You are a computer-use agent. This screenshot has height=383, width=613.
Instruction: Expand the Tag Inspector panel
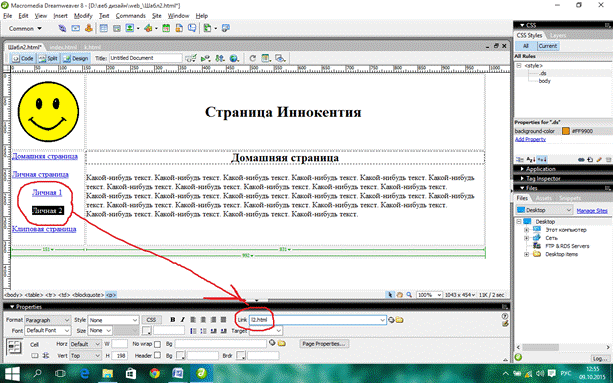[543, 179]
